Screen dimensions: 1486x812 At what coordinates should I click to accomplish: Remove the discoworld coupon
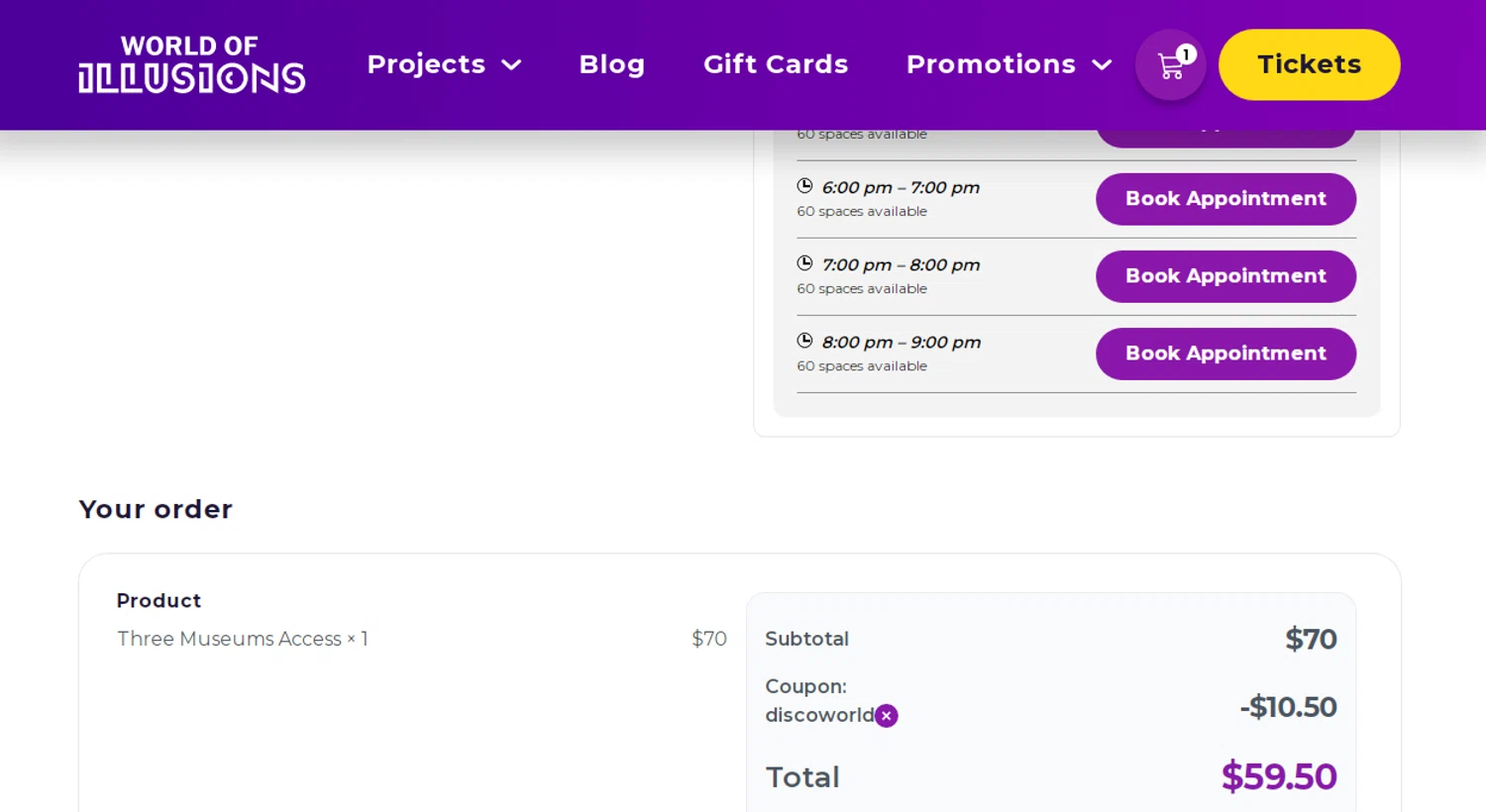coord(887,716)
